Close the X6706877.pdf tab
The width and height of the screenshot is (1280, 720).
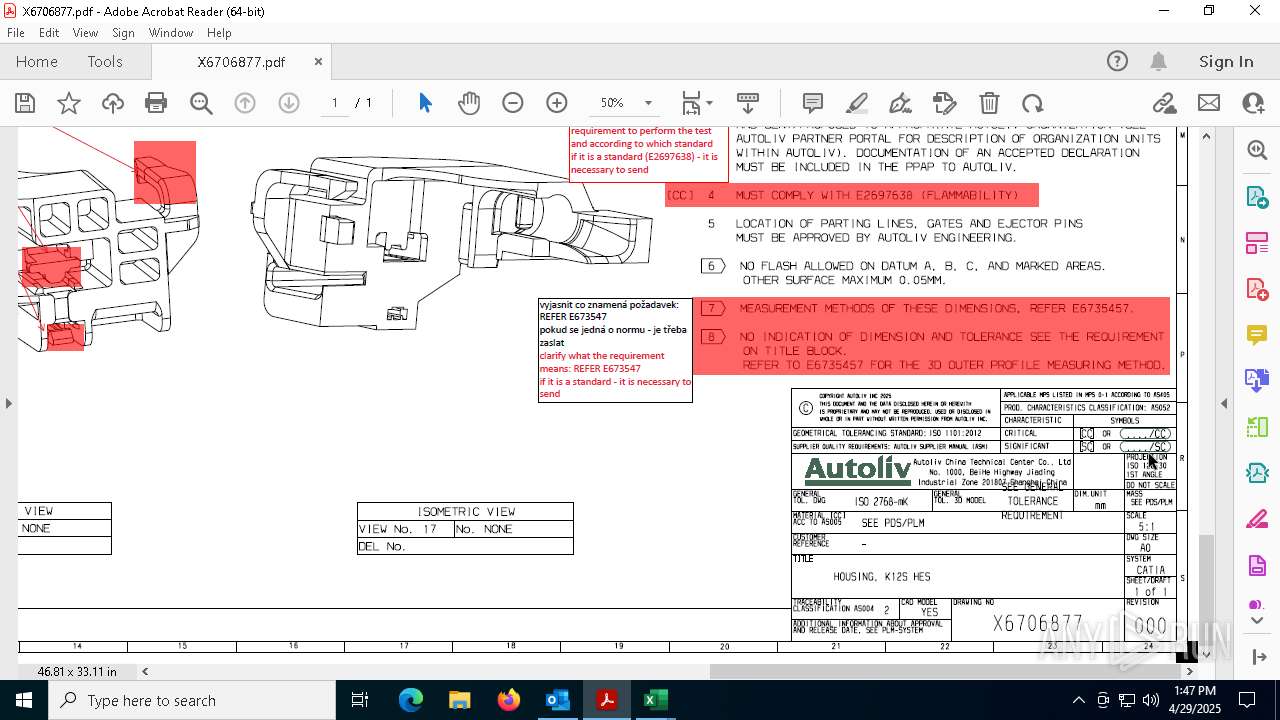click(318, 62)
